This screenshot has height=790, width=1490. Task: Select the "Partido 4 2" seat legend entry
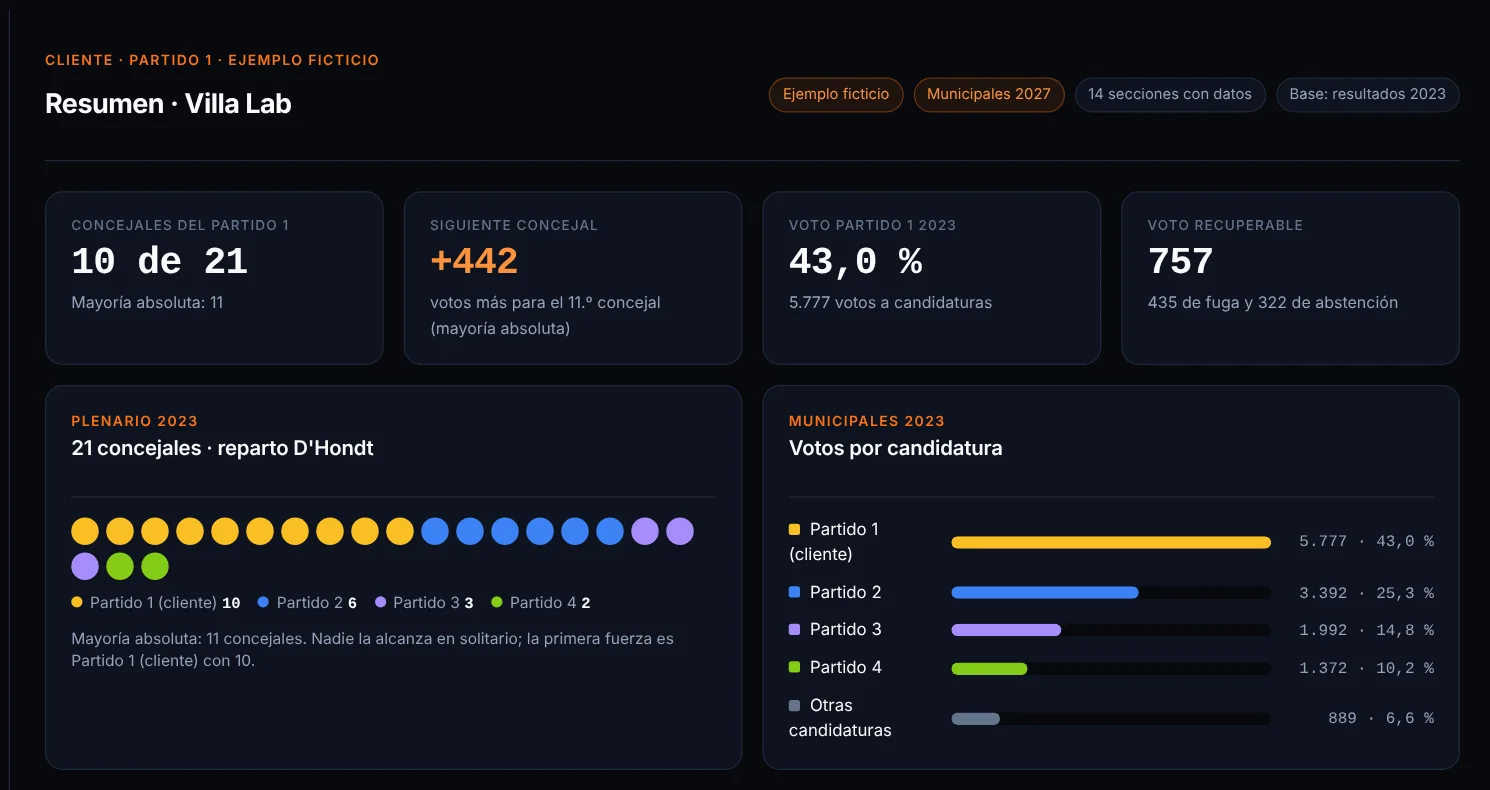541,603
